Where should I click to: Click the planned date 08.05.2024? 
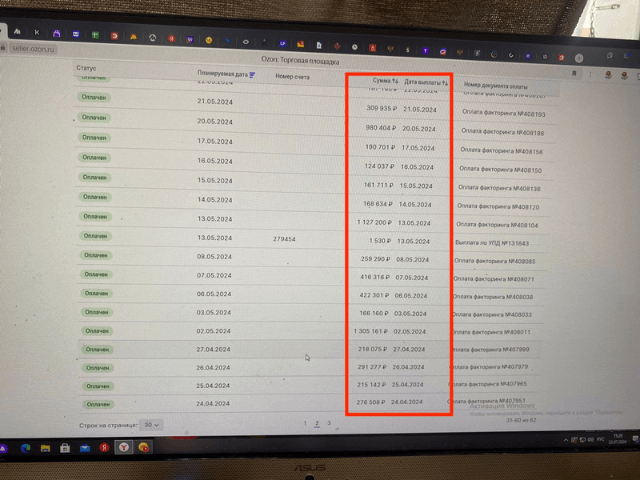(x=214, y=256)
